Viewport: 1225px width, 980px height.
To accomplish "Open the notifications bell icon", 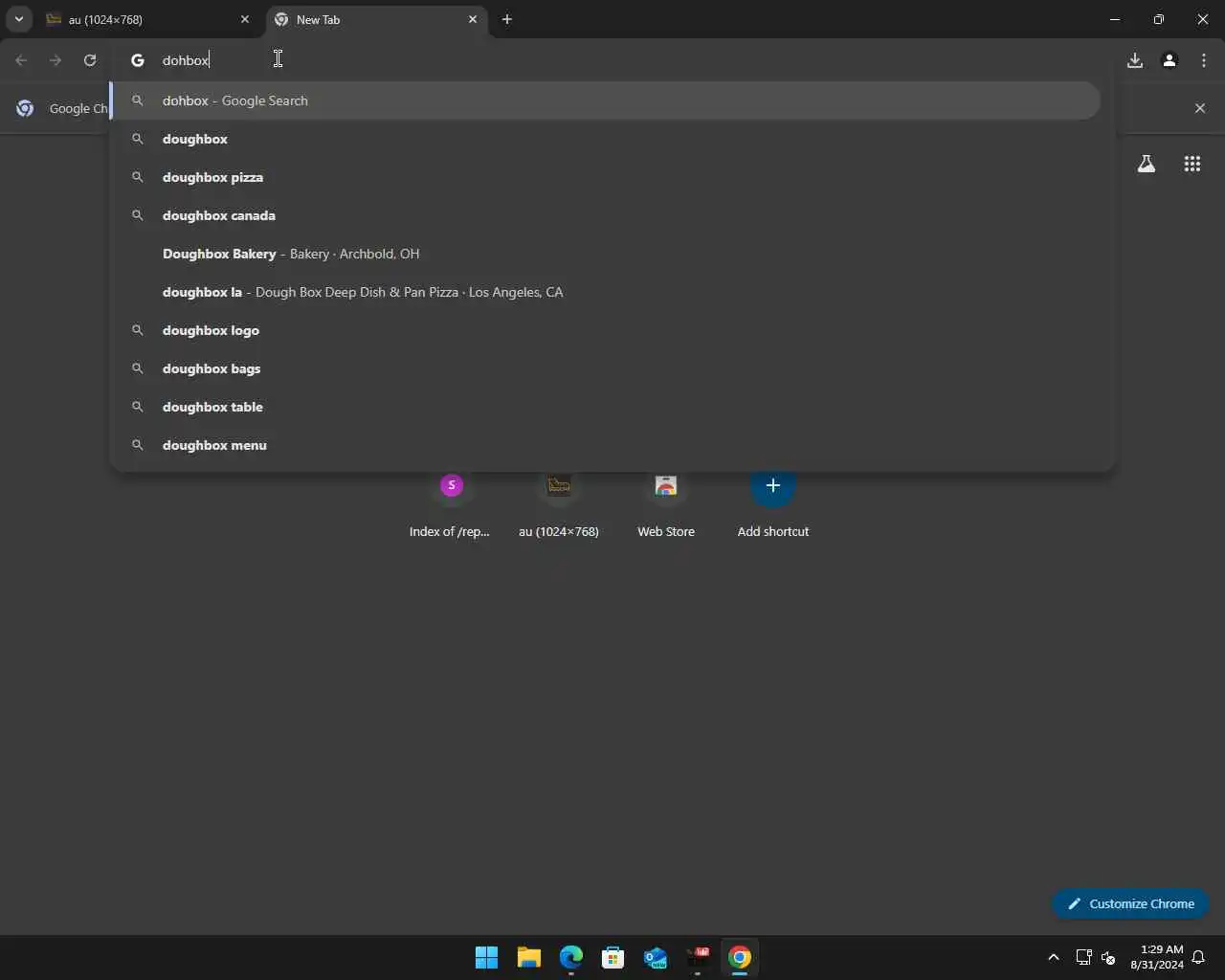I will [1198, 957].
